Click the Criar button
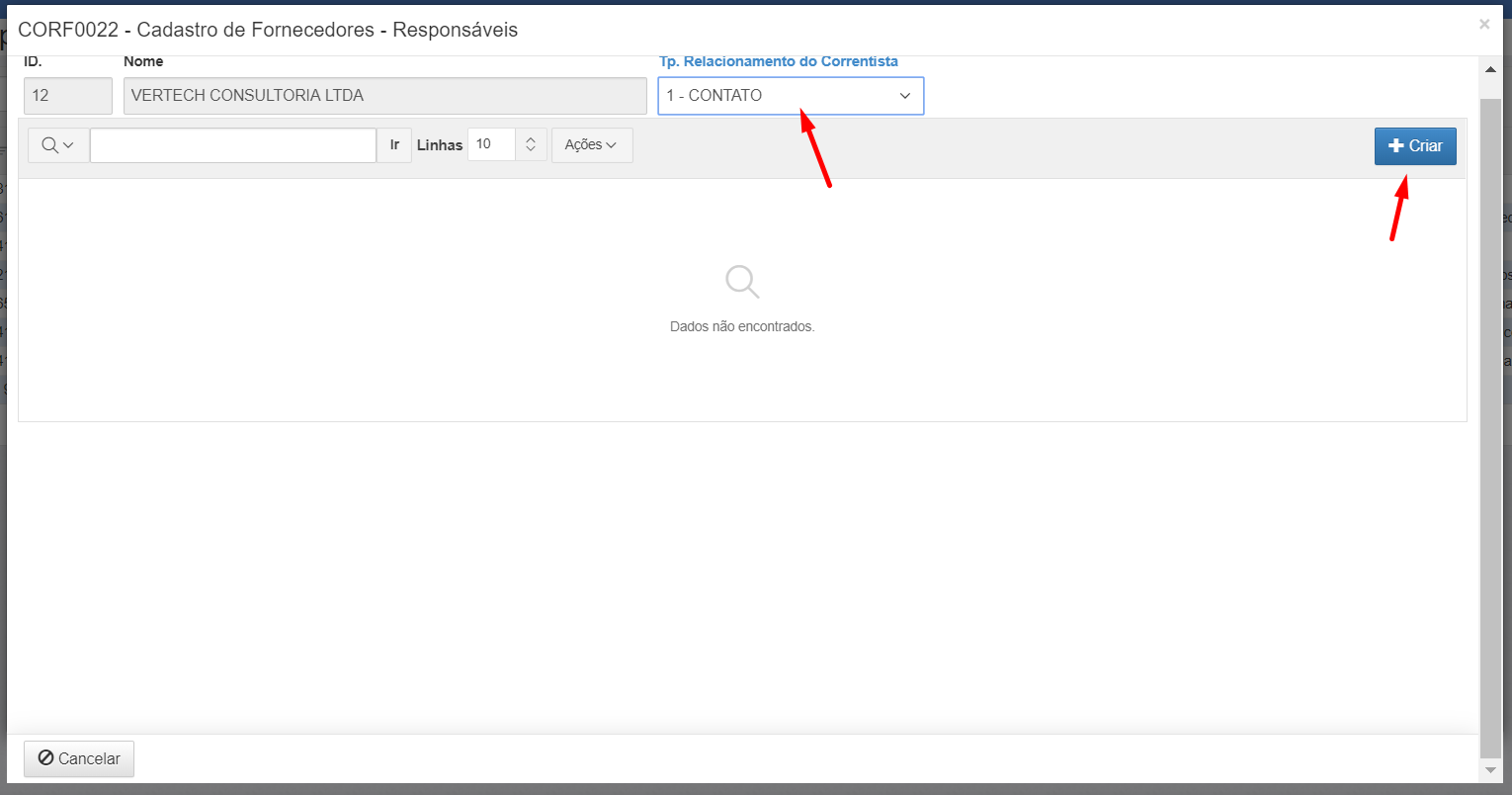Screen dimensions: 1512x795 coord(1415,145)
